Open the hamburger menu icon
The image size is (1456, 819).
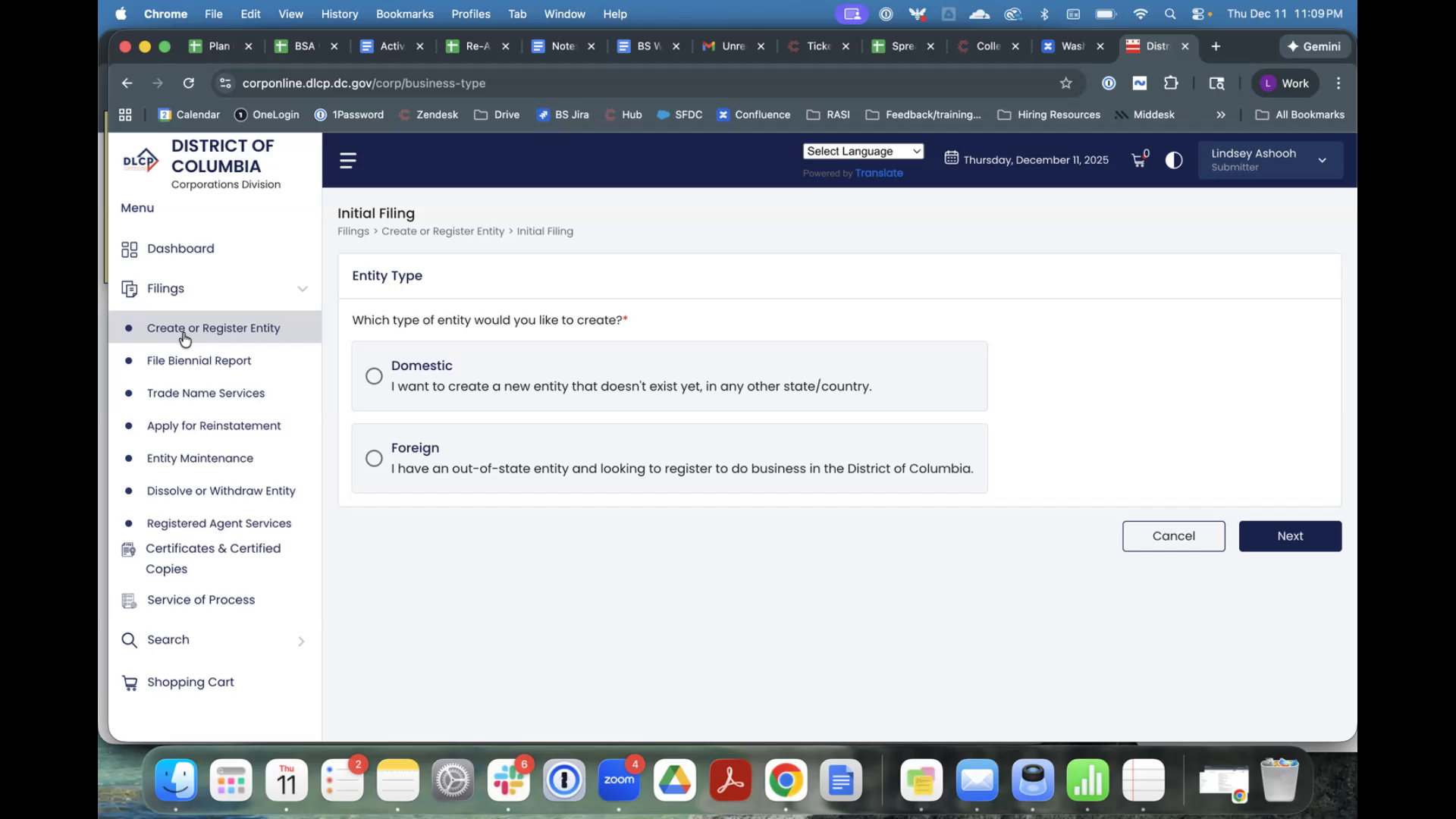pos(348,160)
